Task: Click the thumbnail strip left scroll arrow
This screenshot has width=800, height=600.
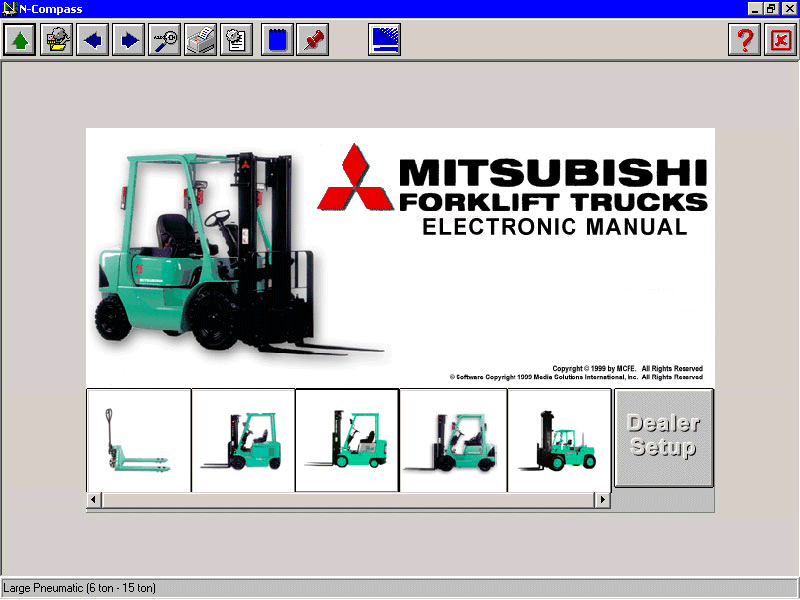Action: [93, 499]
